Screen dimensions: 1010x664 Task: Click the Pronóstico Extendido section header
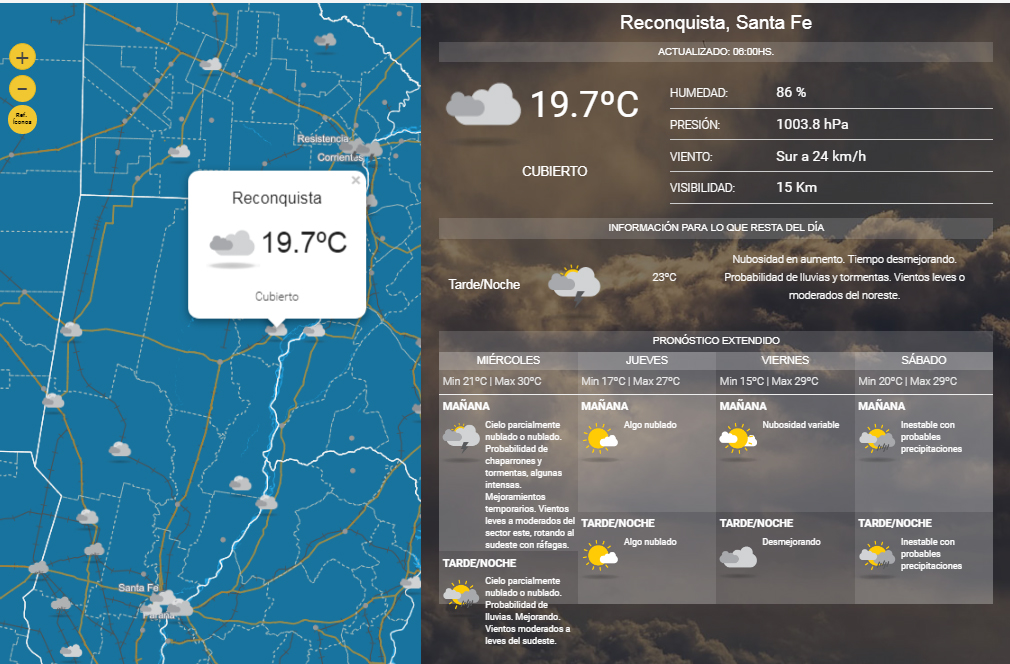tap(715, 341)
